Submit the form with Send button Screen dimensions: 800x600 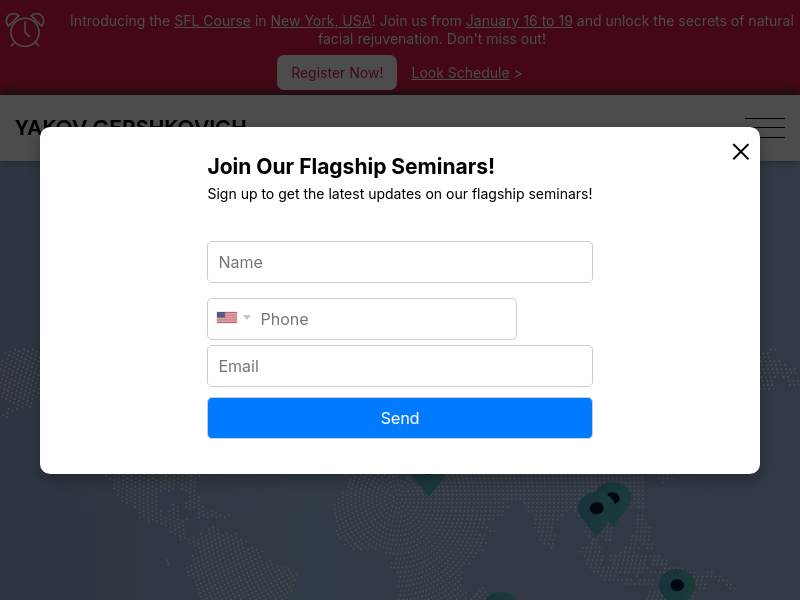pos(399,418)
